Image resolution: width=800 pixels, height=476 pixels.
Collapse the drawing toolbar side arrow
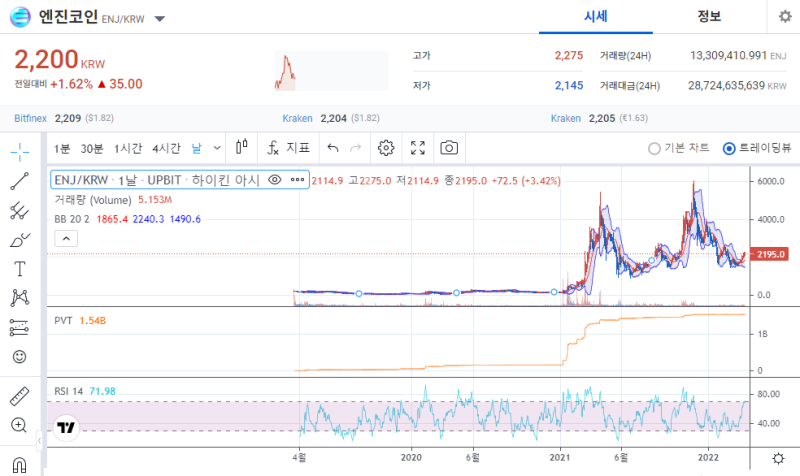(x=39, y=440)
